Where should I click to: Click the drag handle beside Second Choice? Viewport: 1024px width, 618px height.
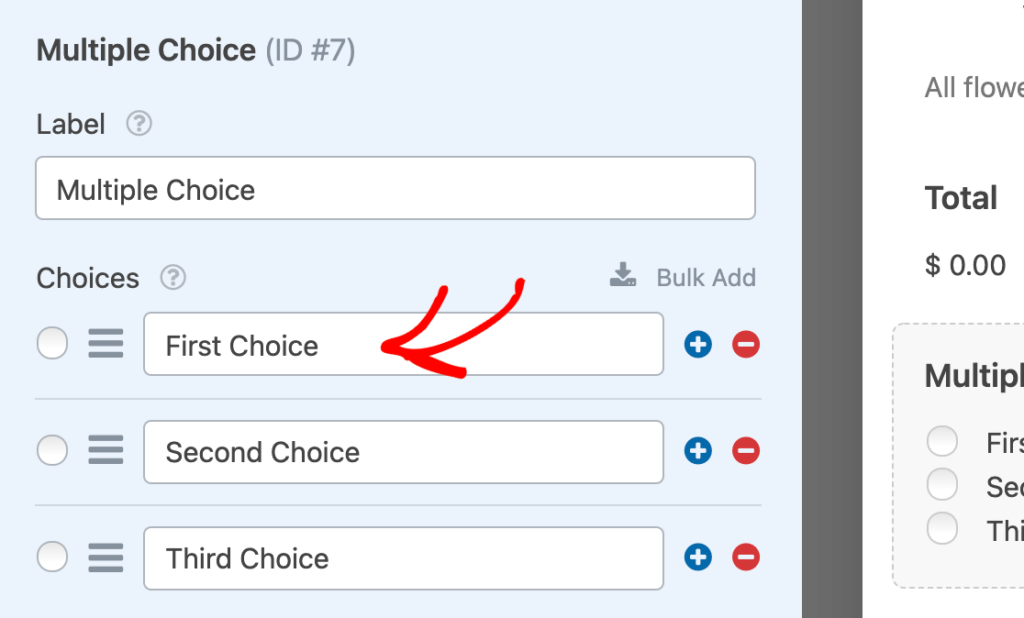click(105, 450)
